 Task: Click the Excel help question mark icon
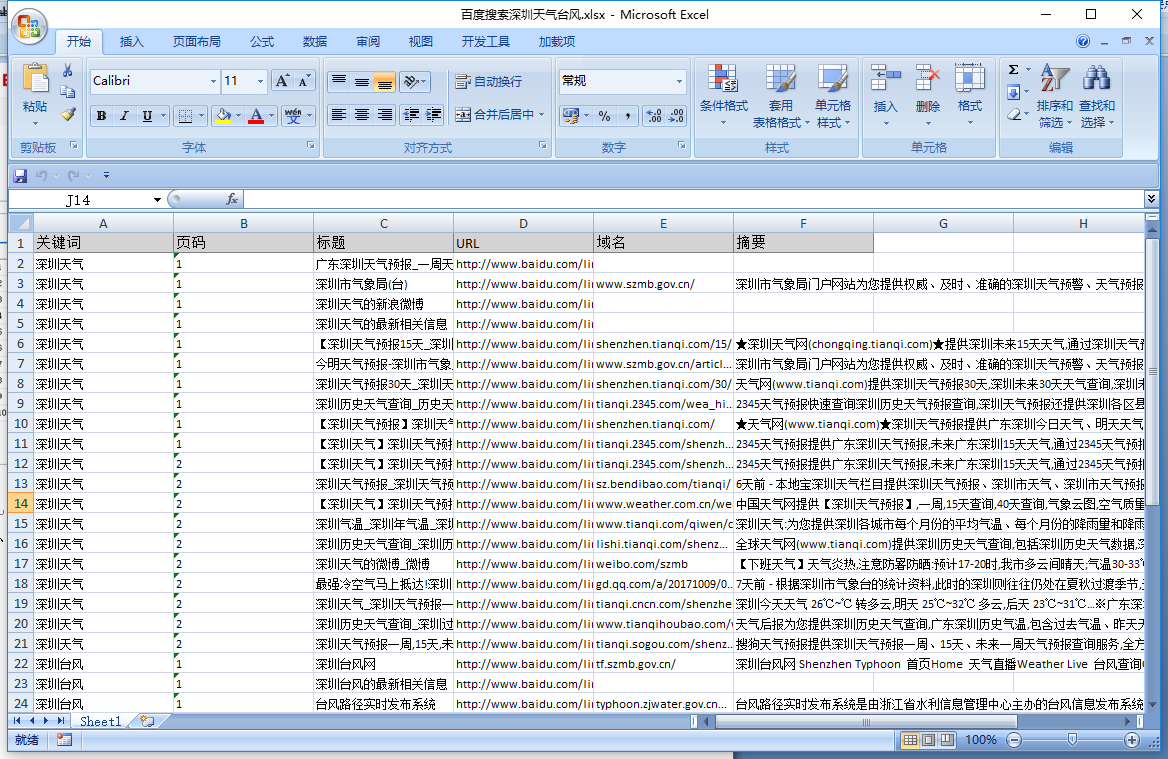click(1083, 42)
